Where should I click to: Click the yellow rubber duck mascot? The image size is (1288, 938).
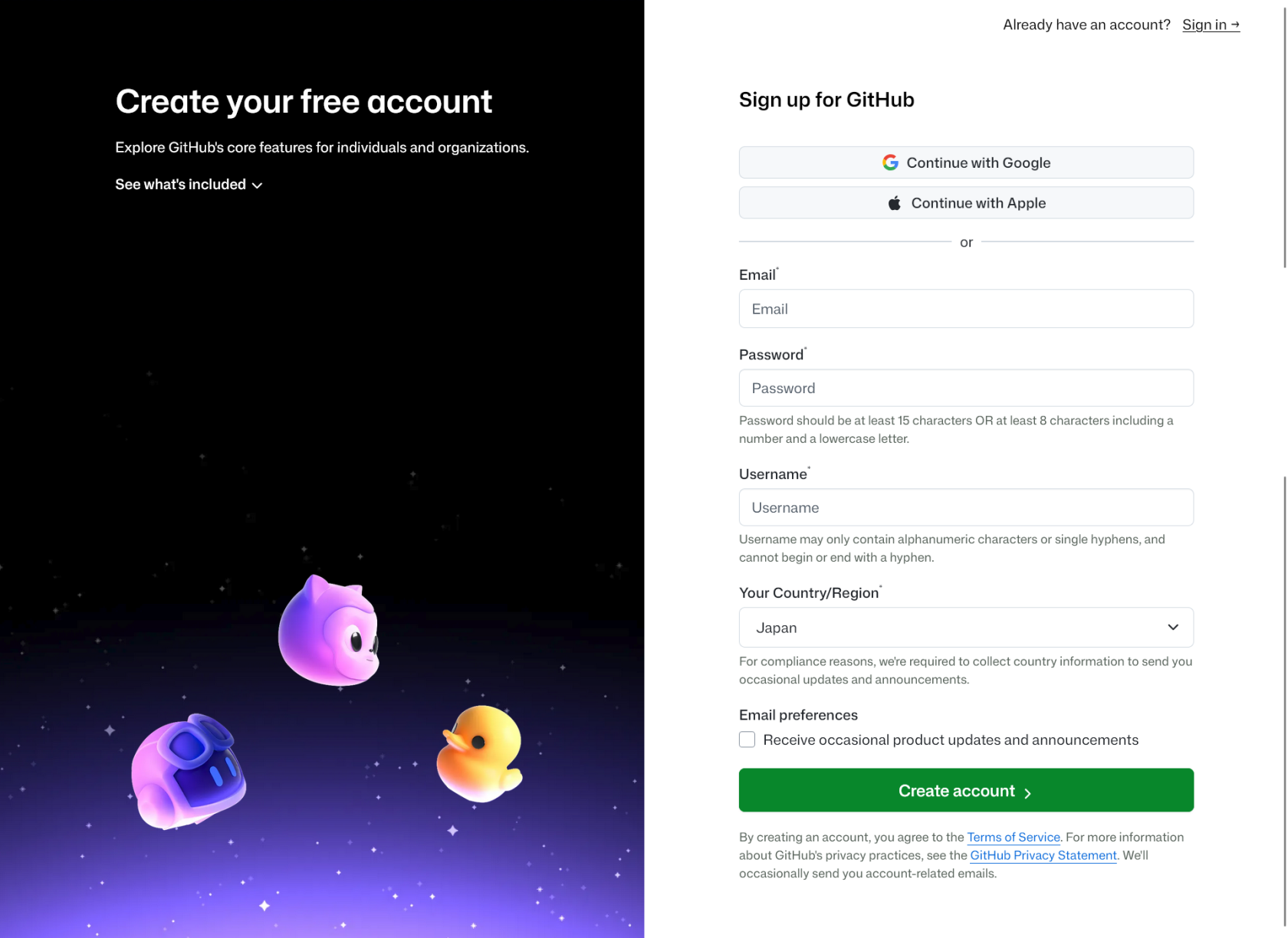480,753
